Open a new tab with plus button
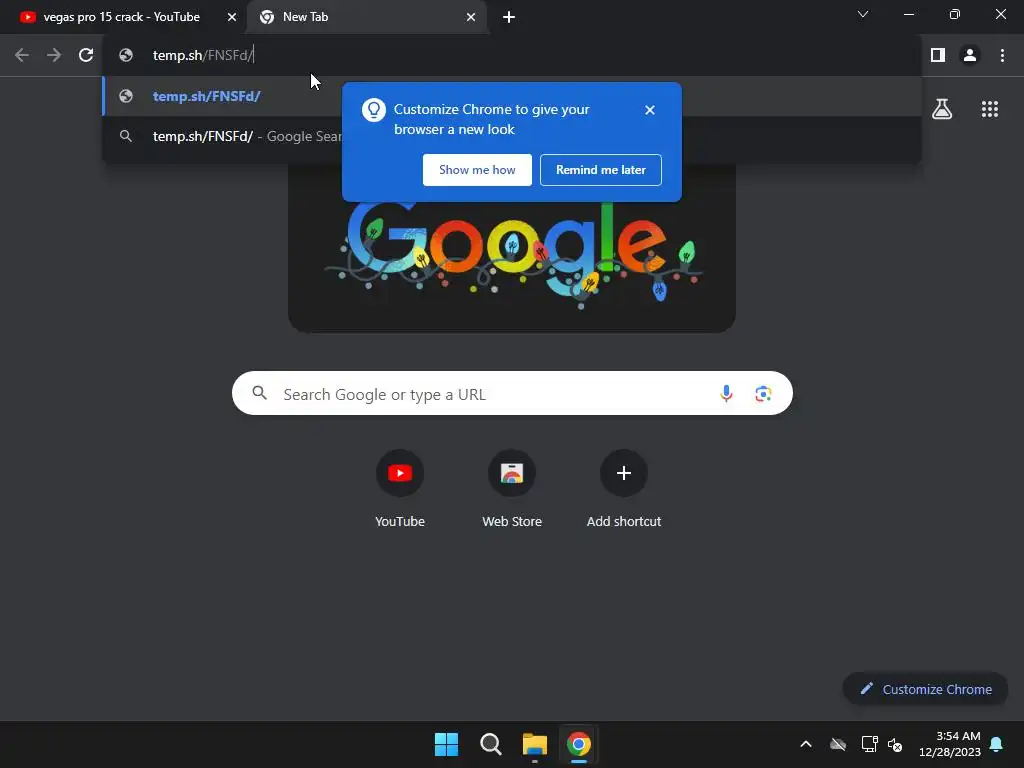1024x768 pixels. [509, 17]
